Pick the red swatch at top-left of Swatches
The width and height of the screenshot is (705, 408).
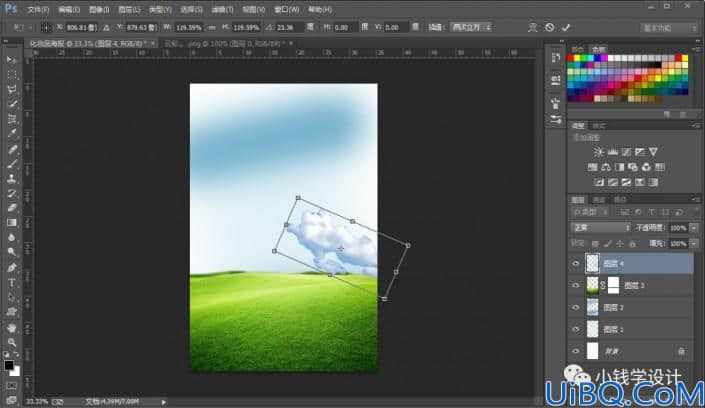571,58
